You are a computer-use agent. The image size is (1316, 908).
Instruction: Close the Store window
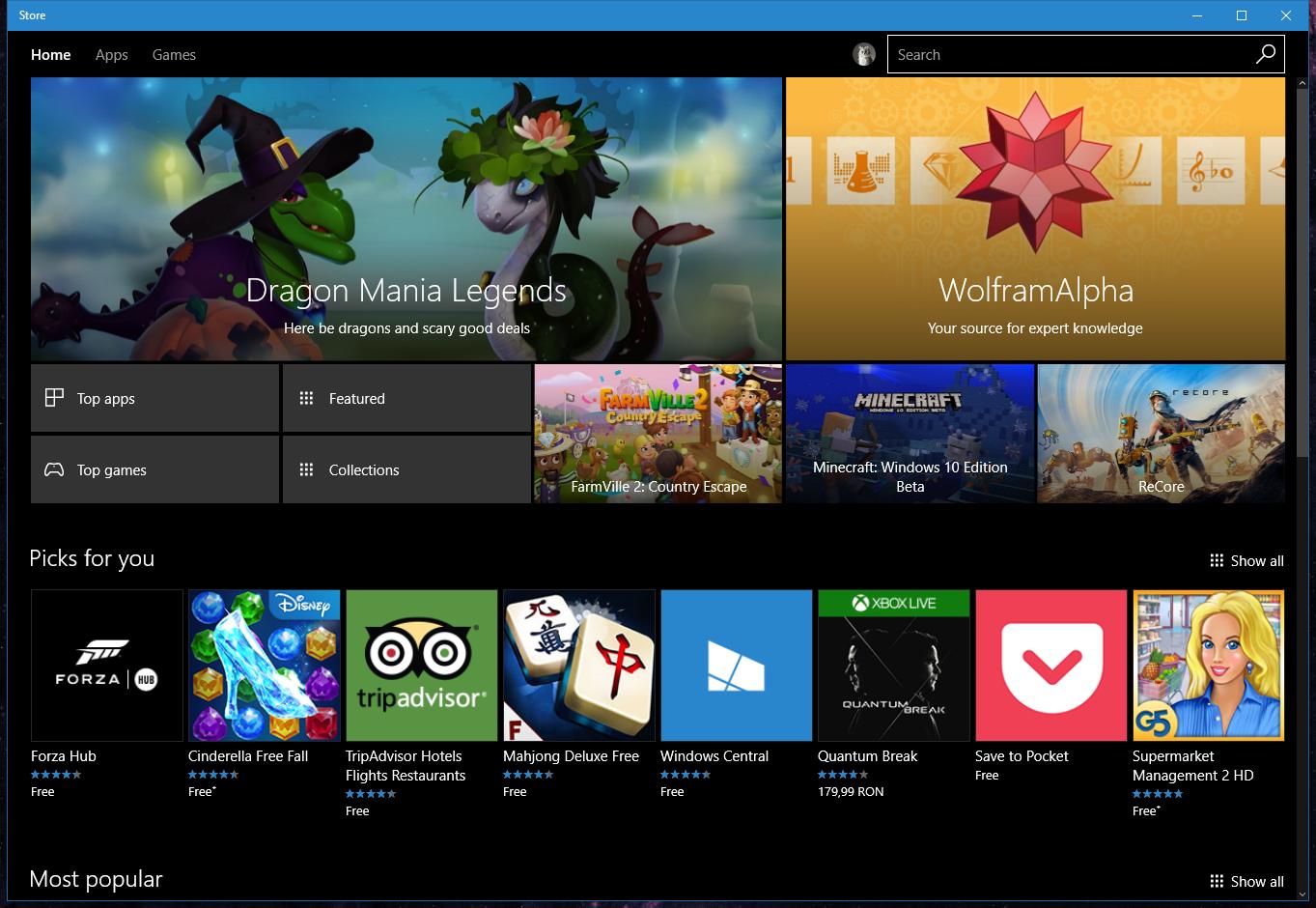click(1286, 15)
